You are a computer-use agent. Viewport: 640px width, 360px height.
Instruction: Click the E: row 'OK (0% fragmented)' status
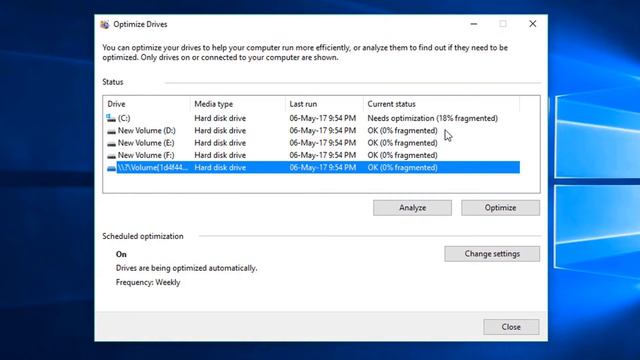point(402,143)
